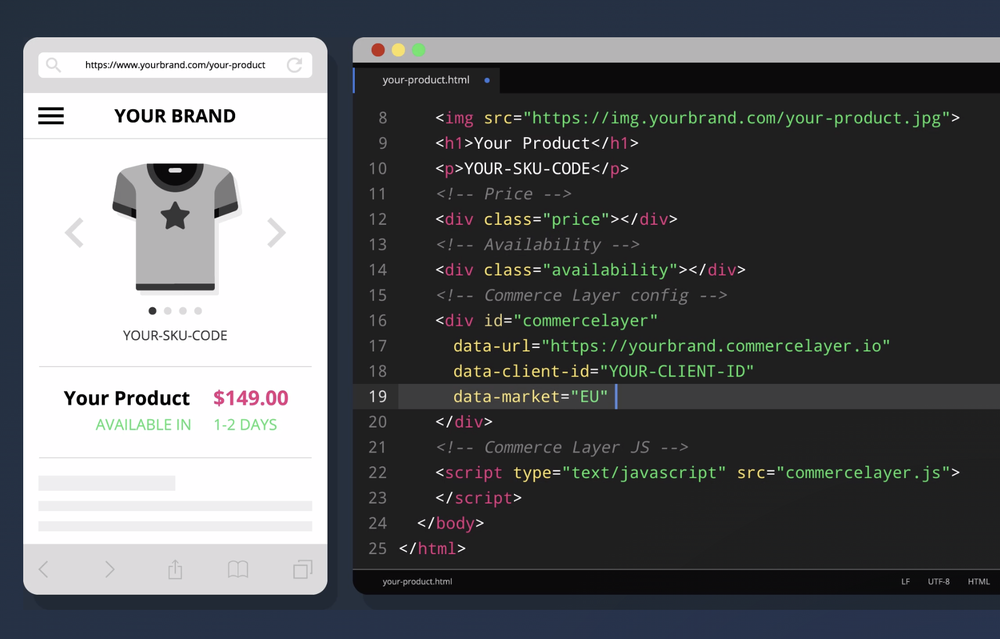Show next product image with right chevron

[x=277, y=232]
